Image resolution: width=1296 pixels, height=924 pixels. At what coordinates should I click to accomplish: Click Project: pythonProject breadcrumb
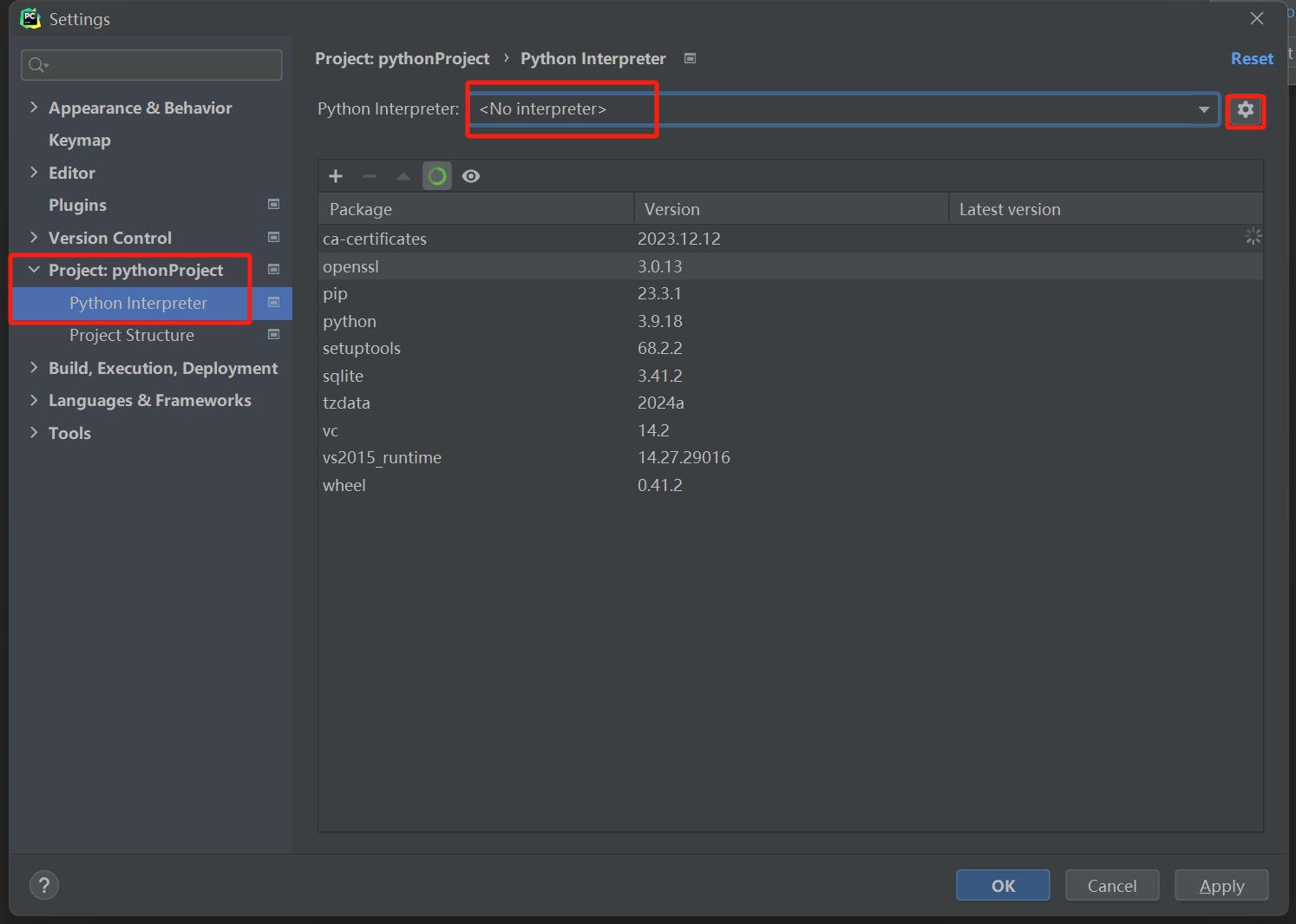[403, 58]
